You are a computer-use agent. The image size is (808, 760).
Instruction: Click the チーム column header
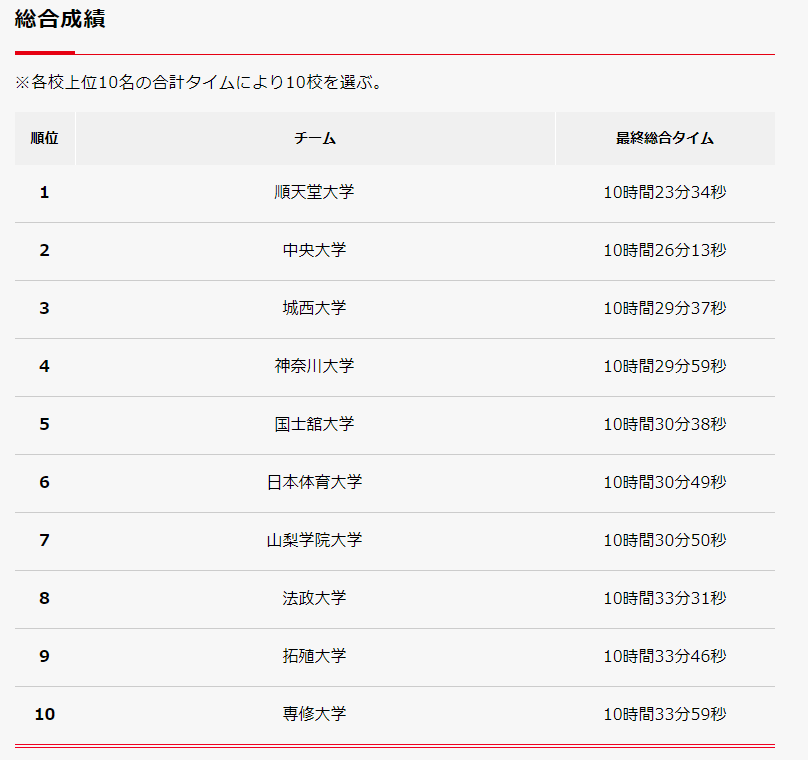[x=315, y=138]
